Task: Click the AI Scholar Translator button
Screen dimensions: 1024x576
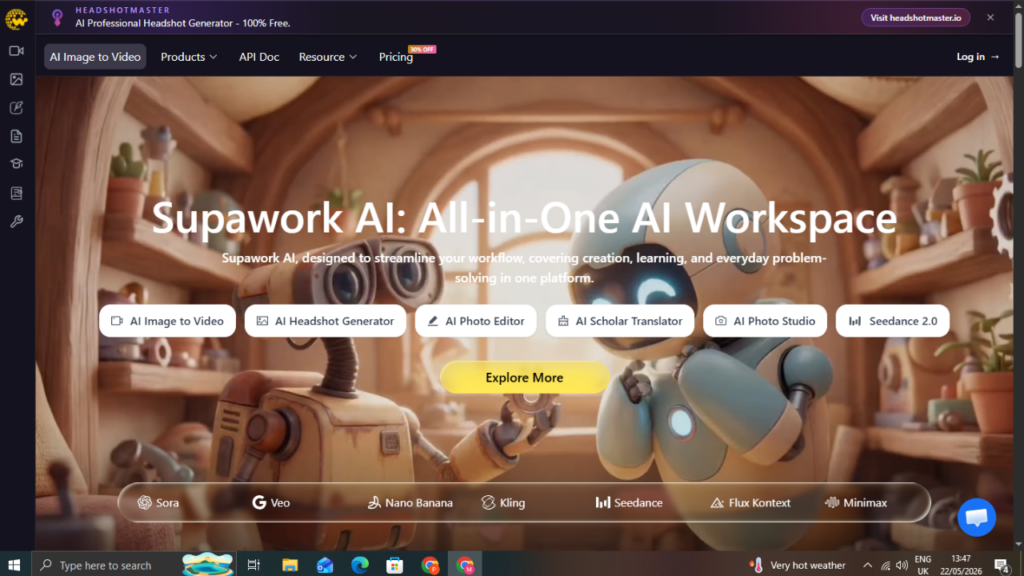Action: [x=620, y=321]
